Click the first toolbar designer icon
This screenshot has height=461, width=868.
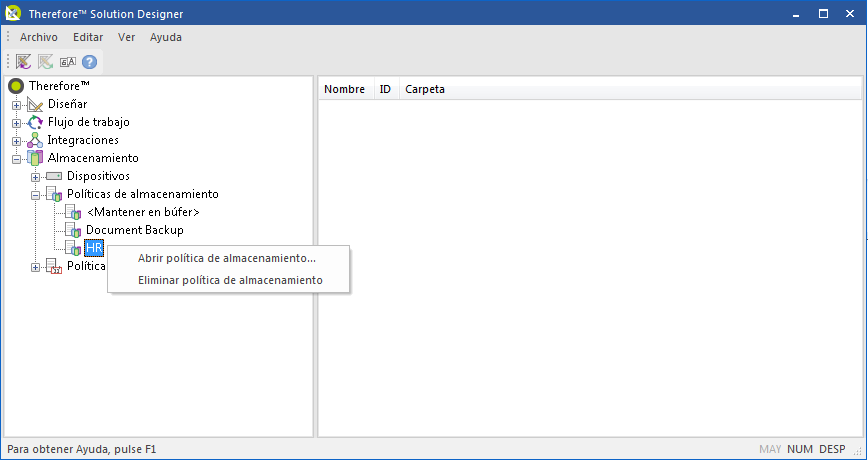click(23, 61)
